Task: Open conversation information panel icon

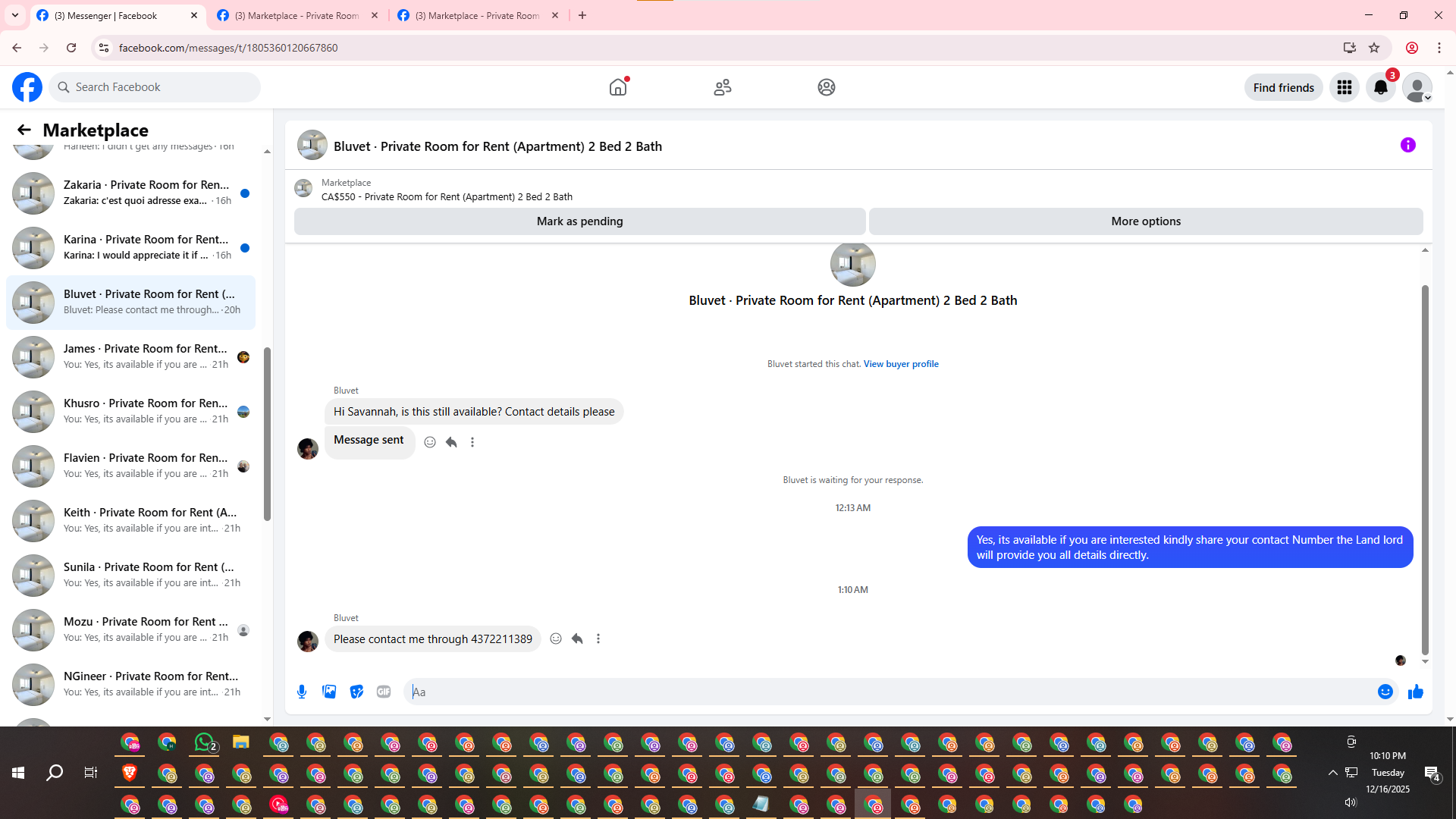Action: [x=1408, y=145]
